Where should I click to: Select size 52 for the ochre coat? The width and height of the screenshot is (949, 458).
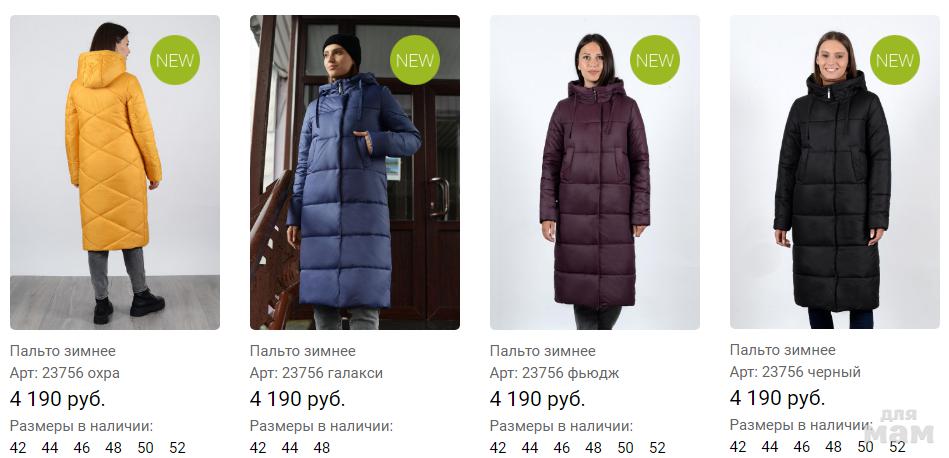click(177, 448)
